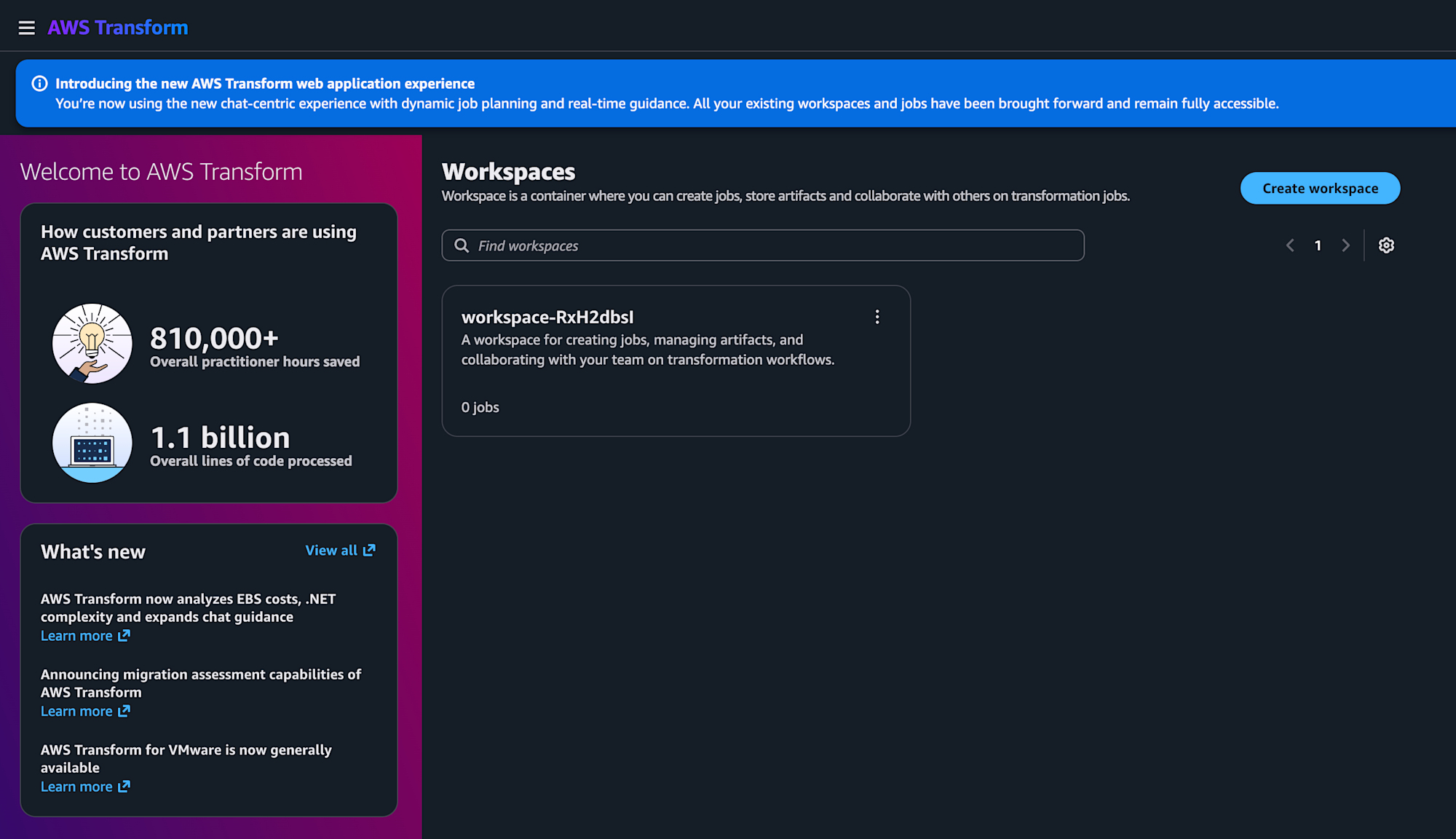
Task: Click external link icon beside View all
Action: (369, 551)
